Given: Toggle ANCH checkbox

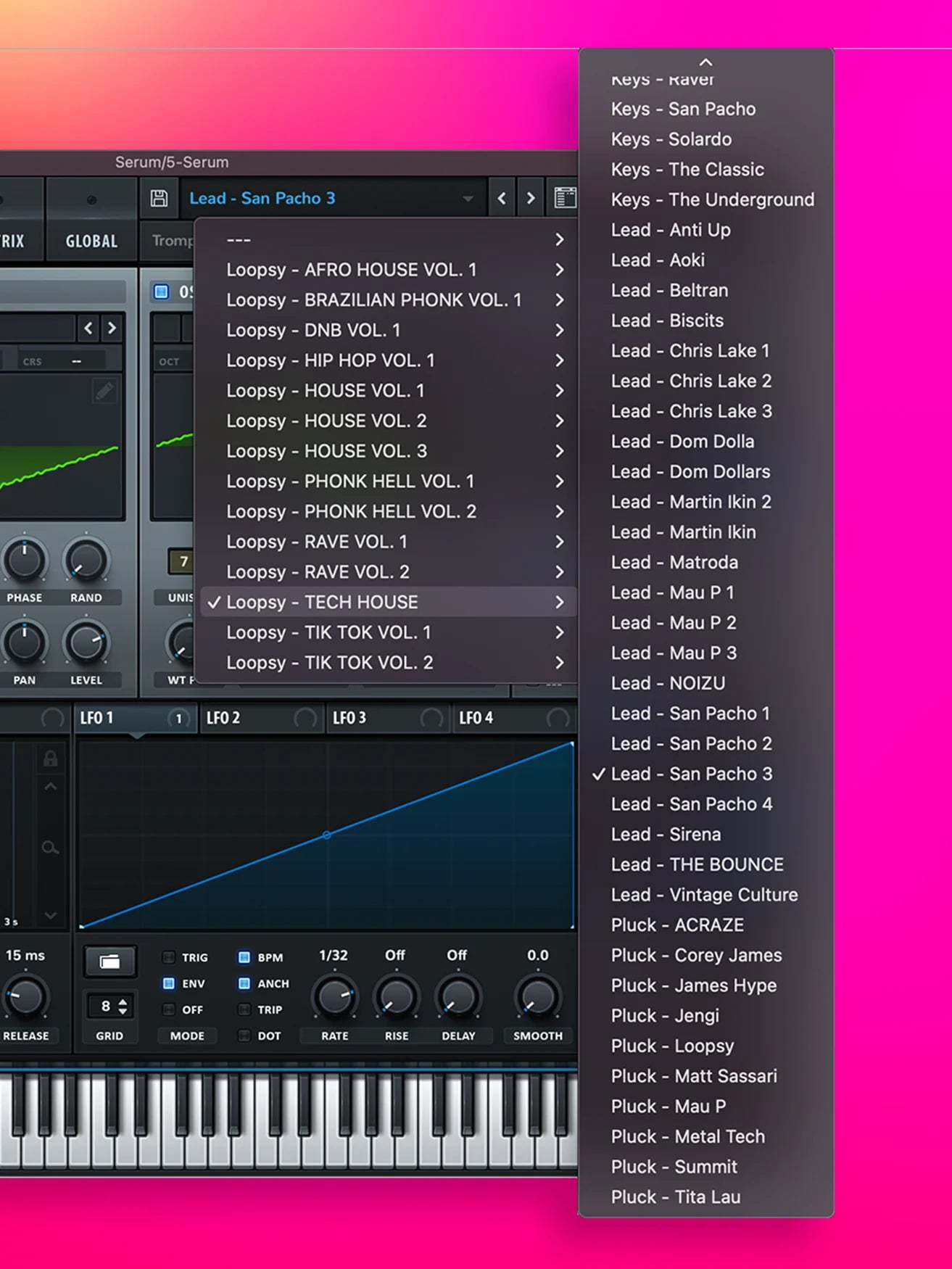Looking at the screenshot, I should 244,983.
